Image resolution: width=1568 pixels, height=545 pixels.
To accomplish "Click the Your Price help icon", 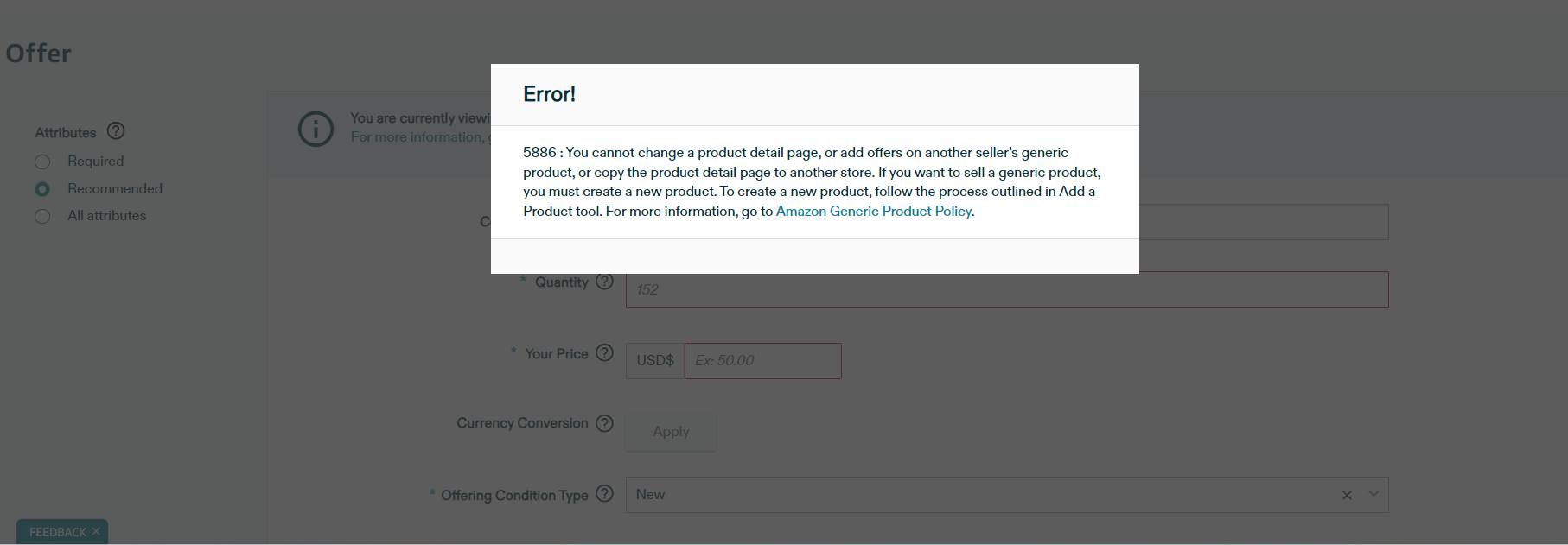I will pyautogui.click(x=605, y=352).
